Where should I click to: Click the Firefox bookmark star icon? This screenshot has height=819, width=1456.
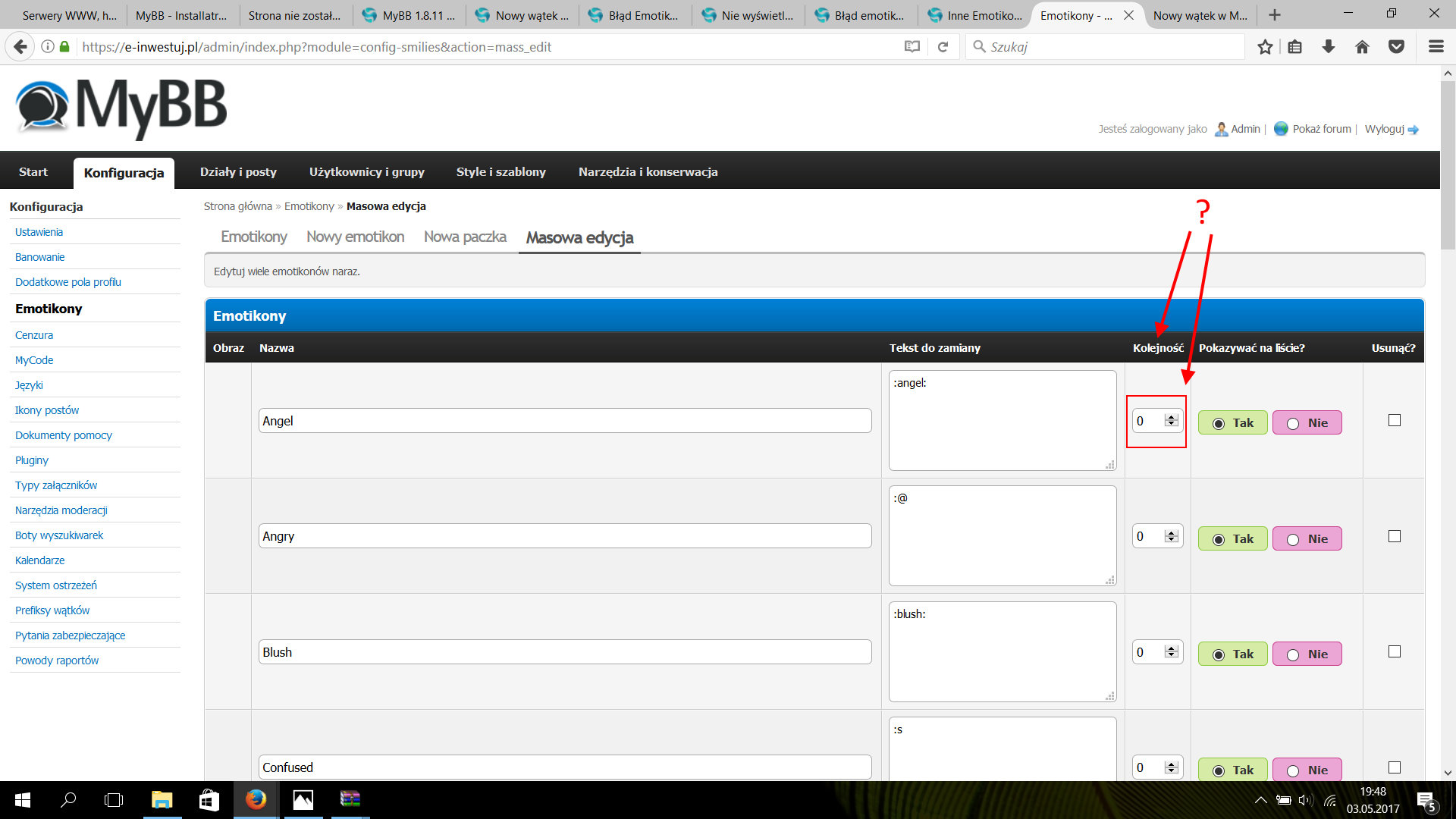(1265, 47)
